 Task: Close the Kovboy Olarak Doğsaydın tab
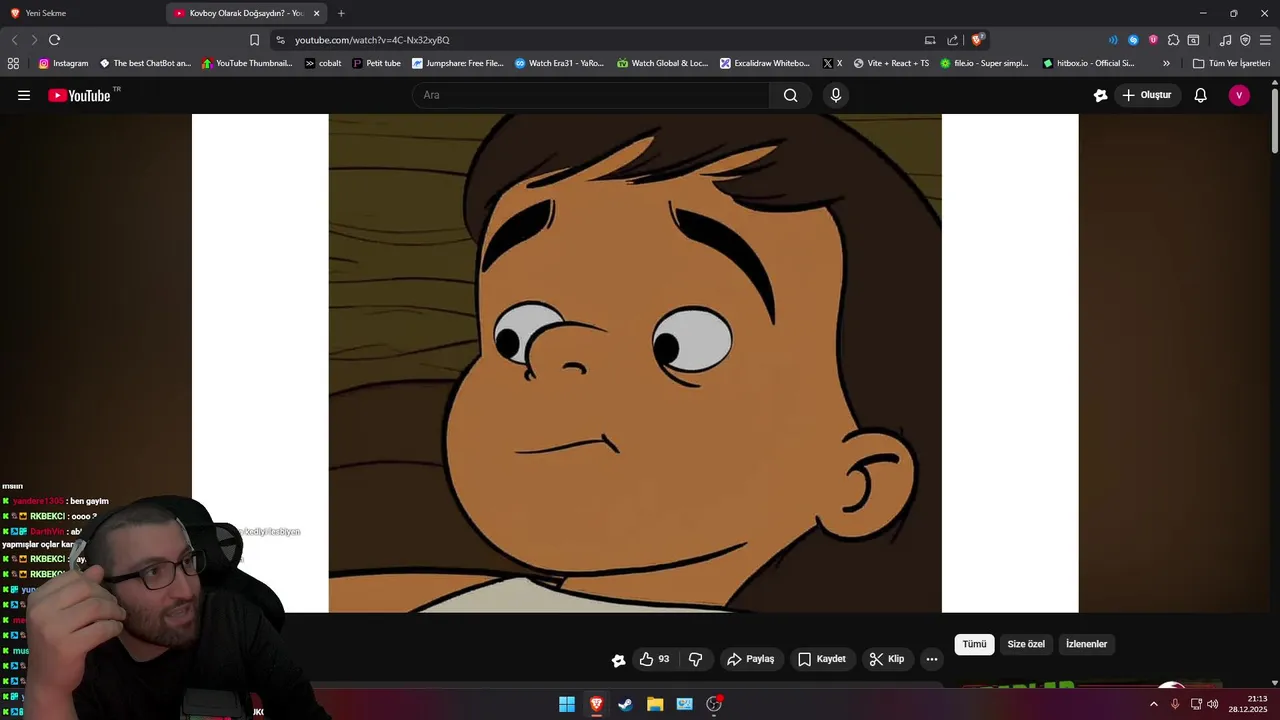317,13
